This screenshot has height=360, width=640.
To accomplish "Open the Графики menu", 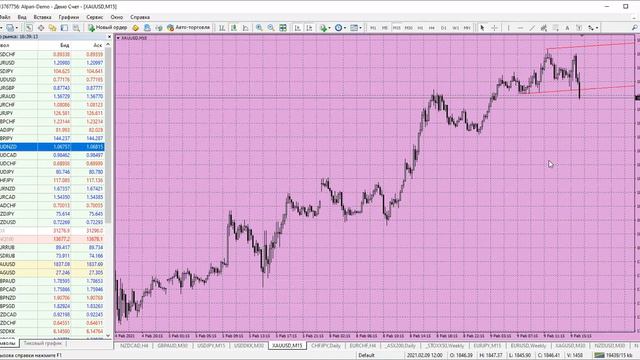I will tap(69, 17).
